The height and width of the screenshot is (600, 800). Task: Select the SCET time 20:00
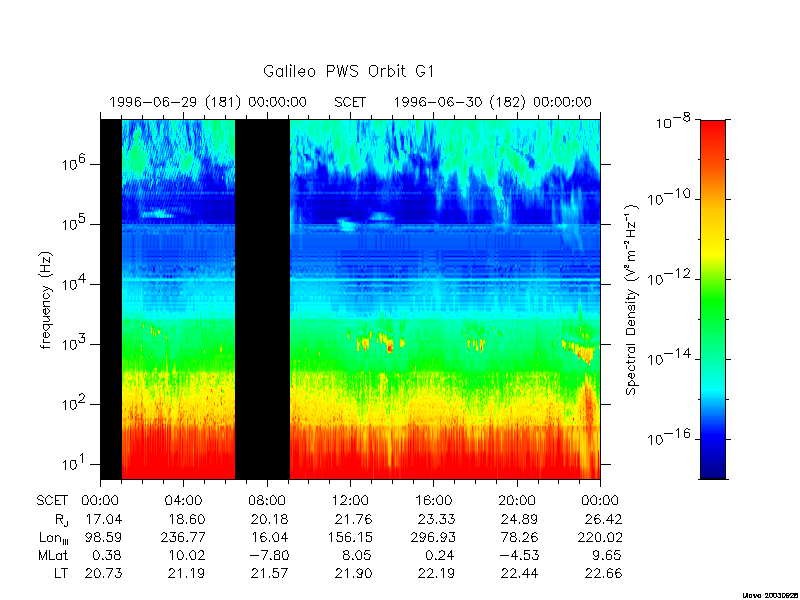tap(517, 501)
